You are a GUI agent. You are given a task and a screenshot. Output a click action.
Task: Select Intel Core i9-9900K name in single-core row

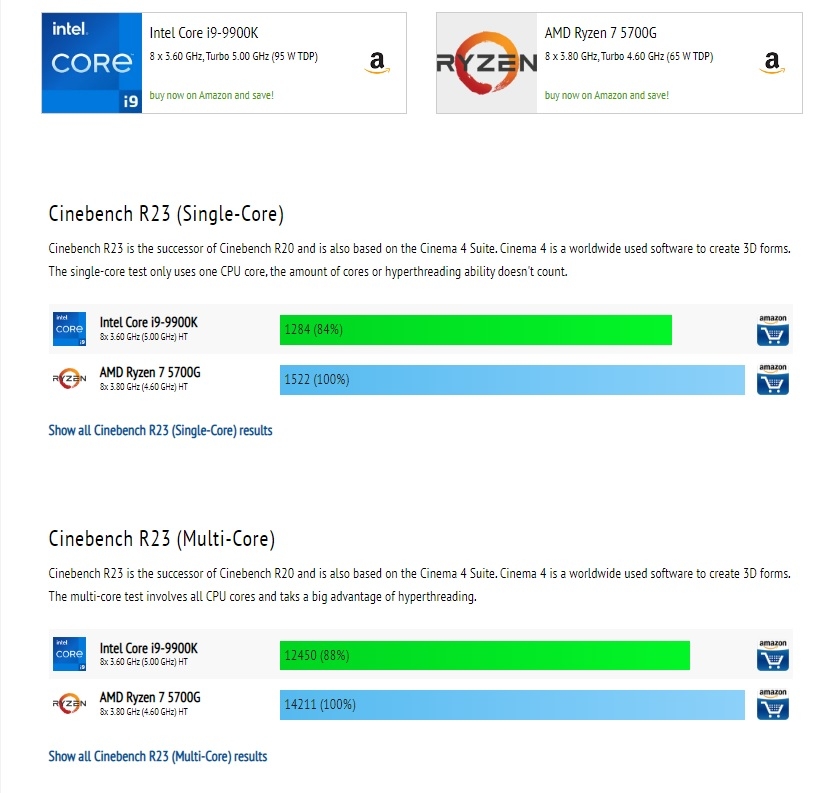pos(149,322)
